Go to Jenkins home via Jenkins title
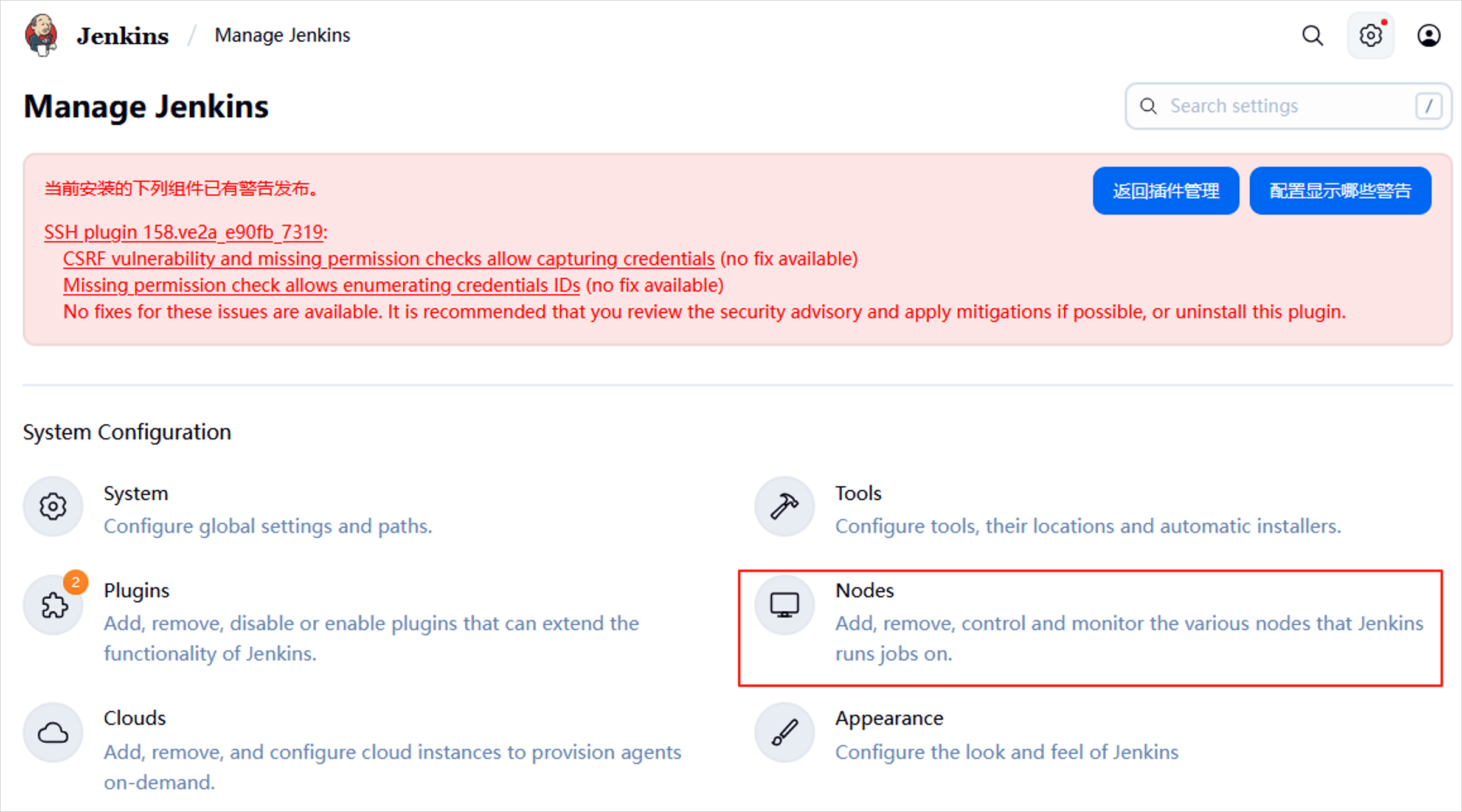Screen dimensions: 1462x812 [x=122, y=36]
